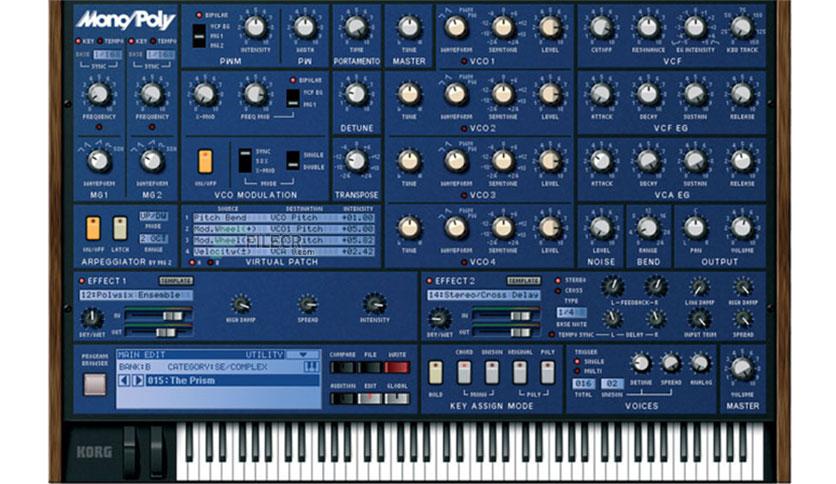836x484 pixels.
Task: Click the MG 2 Waveform knob
Action: 152,161
